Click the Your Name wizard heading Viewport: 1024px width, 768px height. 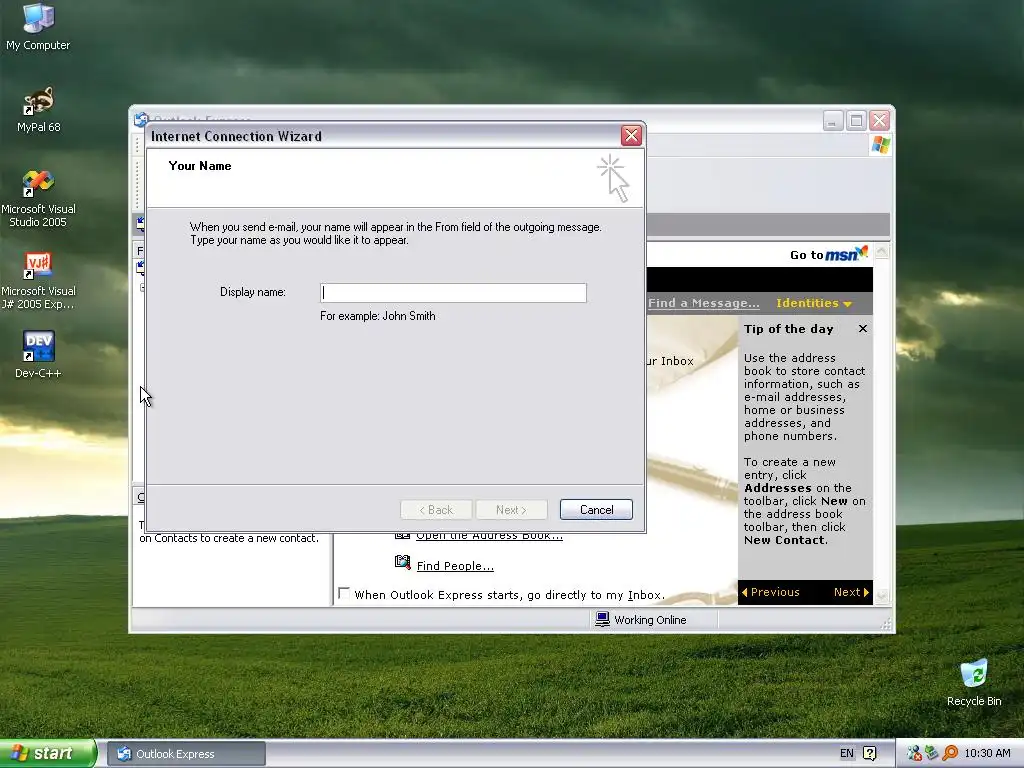coord(200,166)
